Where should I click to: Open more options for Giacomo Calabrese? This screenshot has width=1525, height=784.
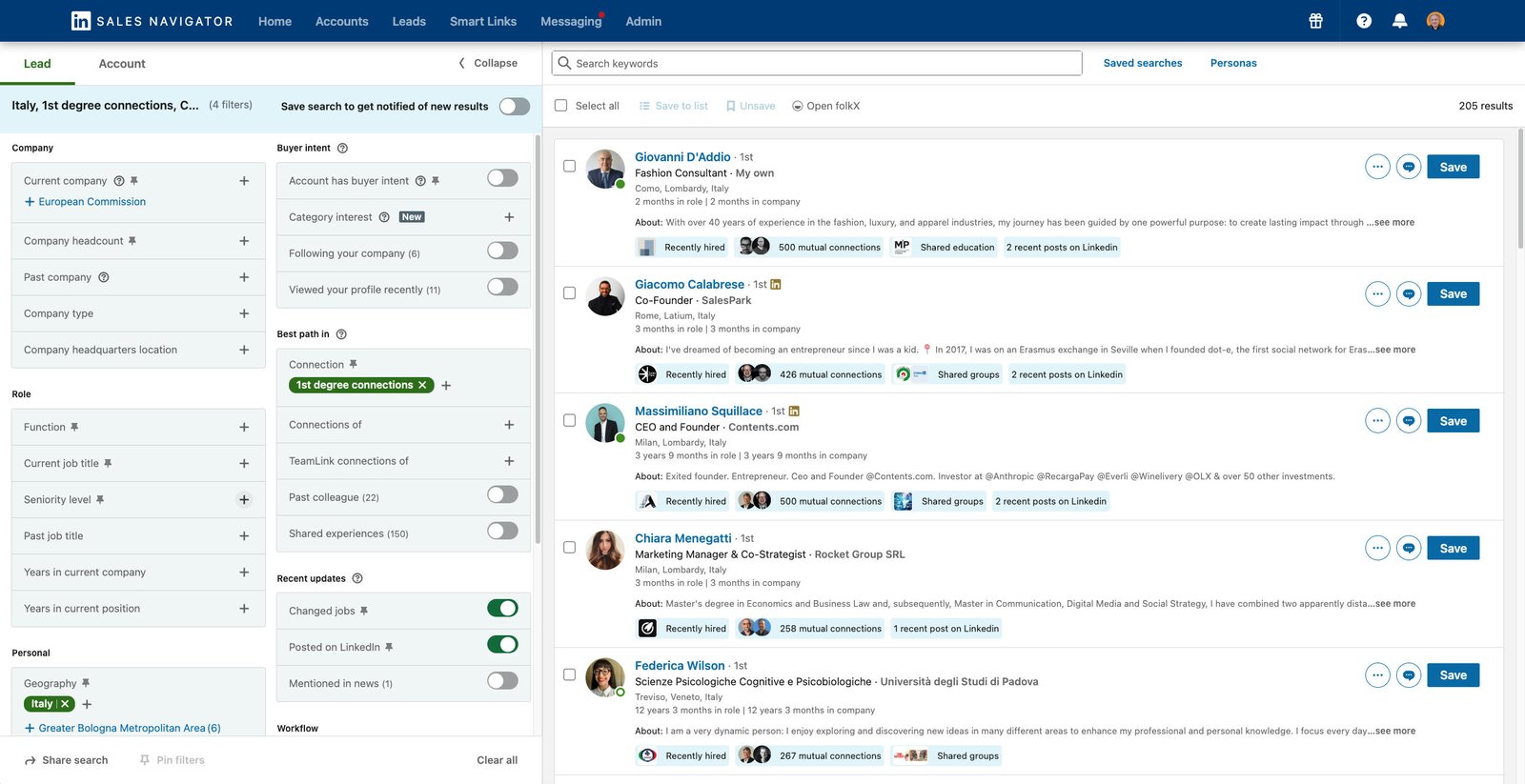(x=1377, y=293)
